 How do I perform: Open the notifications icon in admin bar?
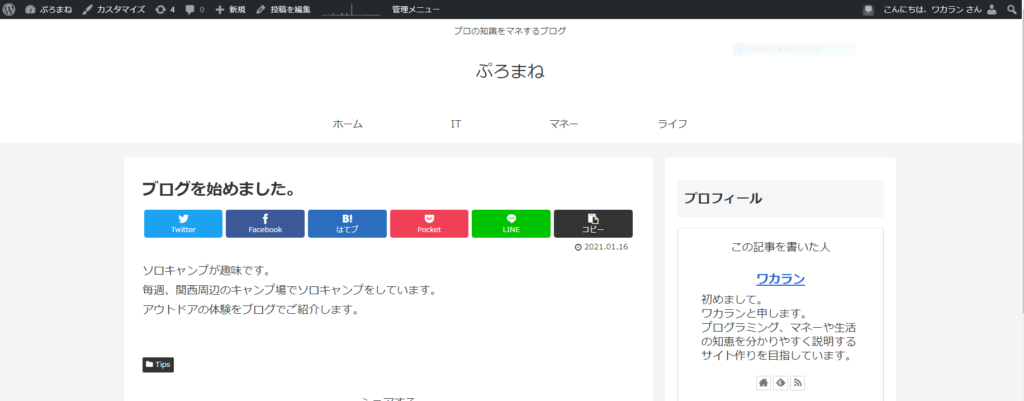(x=868, y=10)
